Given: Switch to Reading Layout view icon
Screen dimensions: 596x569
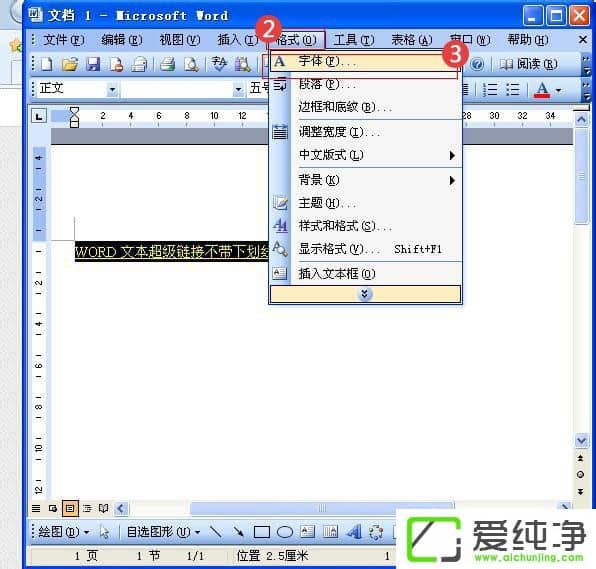Looking at the screenshot, I should pyautogui.click(x=103, y=509).
